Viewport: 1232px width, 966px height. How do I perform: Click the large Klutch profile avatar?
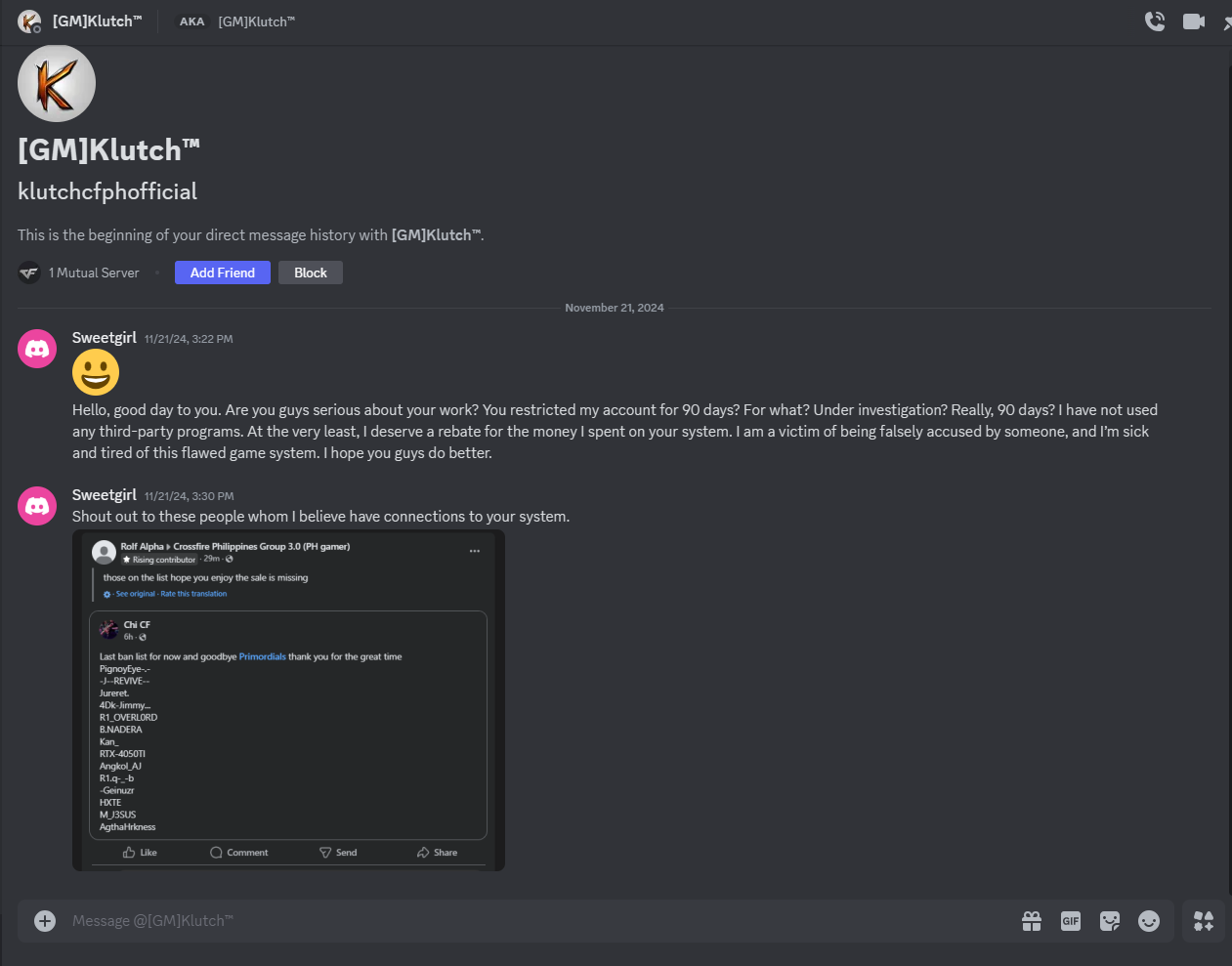57,84
